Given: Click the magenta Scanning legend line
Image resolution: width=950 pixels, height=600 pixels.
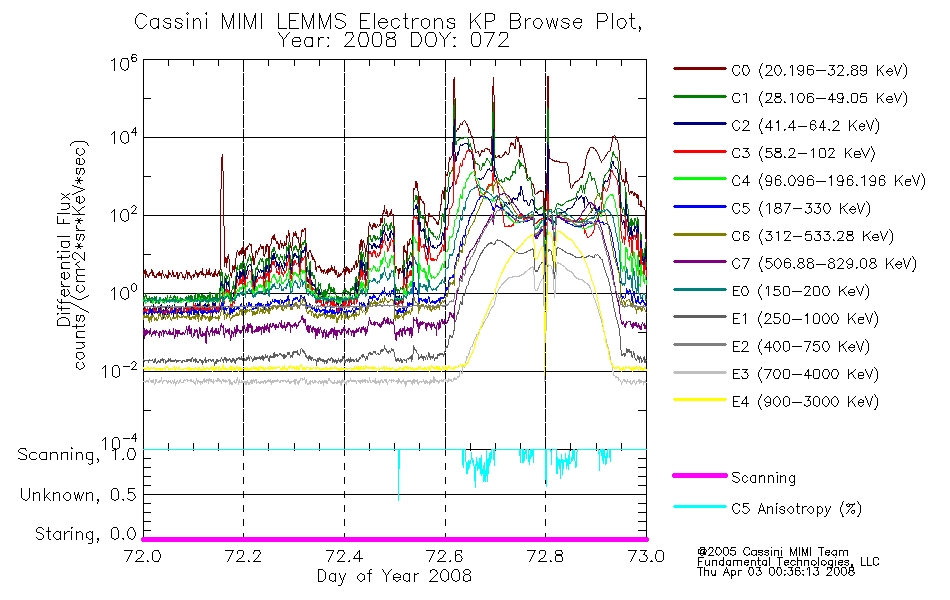Looking at the screenshot, I should [700, 476].
